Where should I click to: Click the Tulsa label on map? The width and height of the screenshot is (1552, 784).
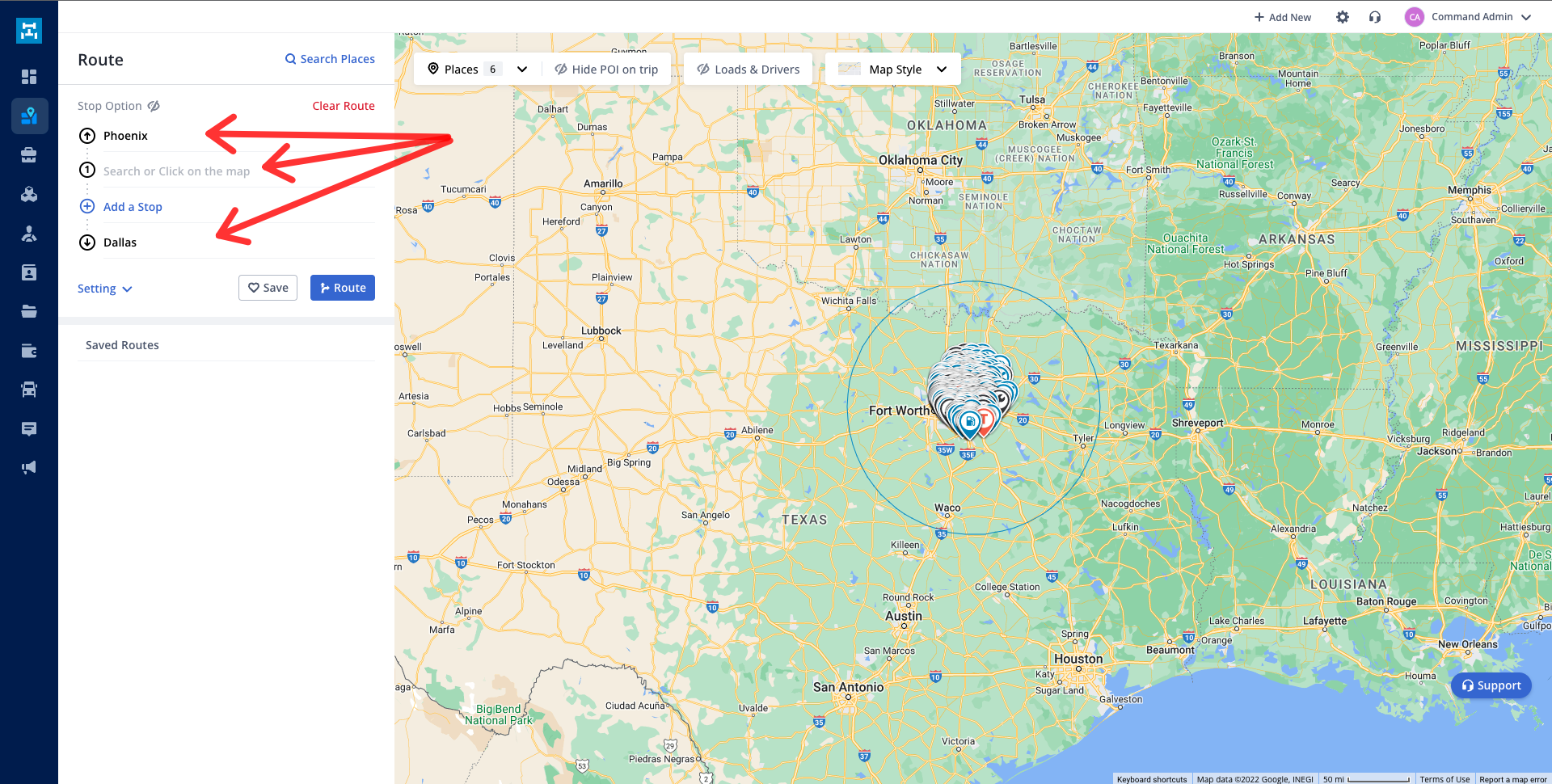coord(1032,99)
